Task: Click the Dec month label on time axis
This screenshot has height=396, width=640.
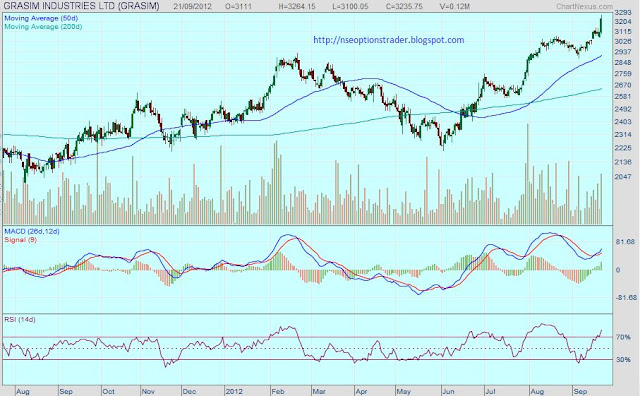Action: click(190, 392)
